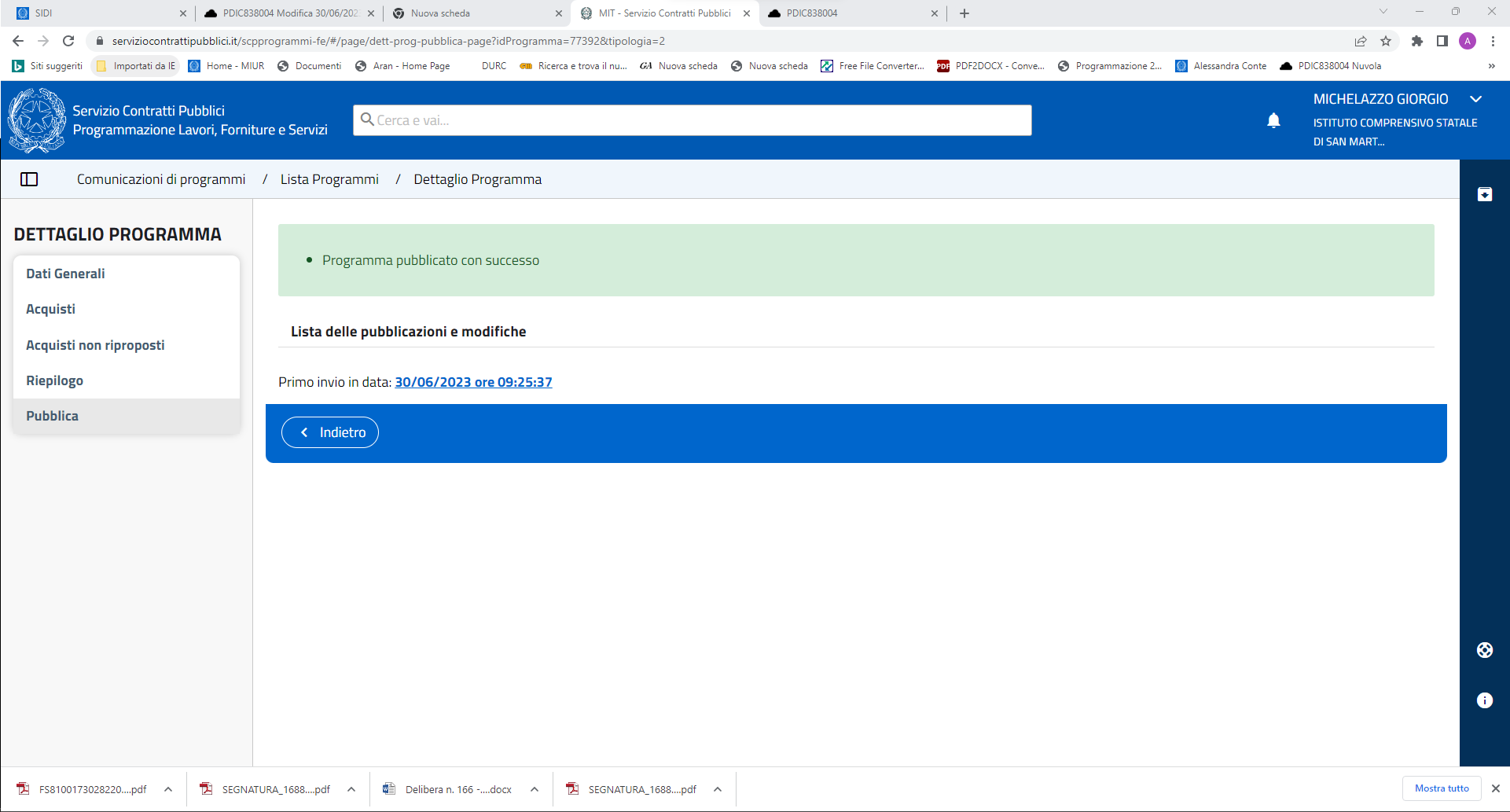Click the share page icon
Viewport: 1510px width, 812px height.
point(1361,41)
